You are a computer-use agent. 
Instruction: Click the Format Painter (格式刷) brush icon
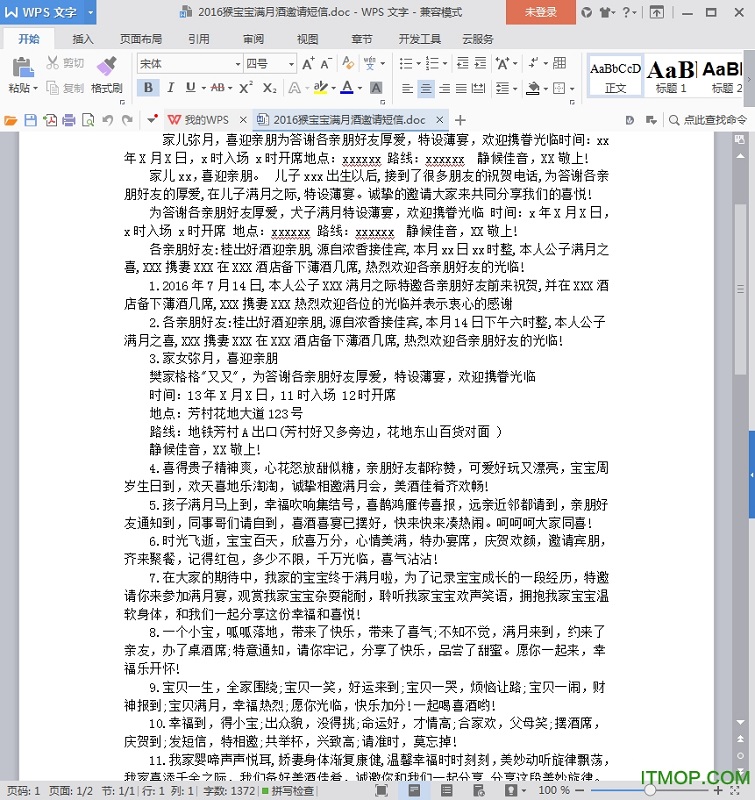point(107,67)
